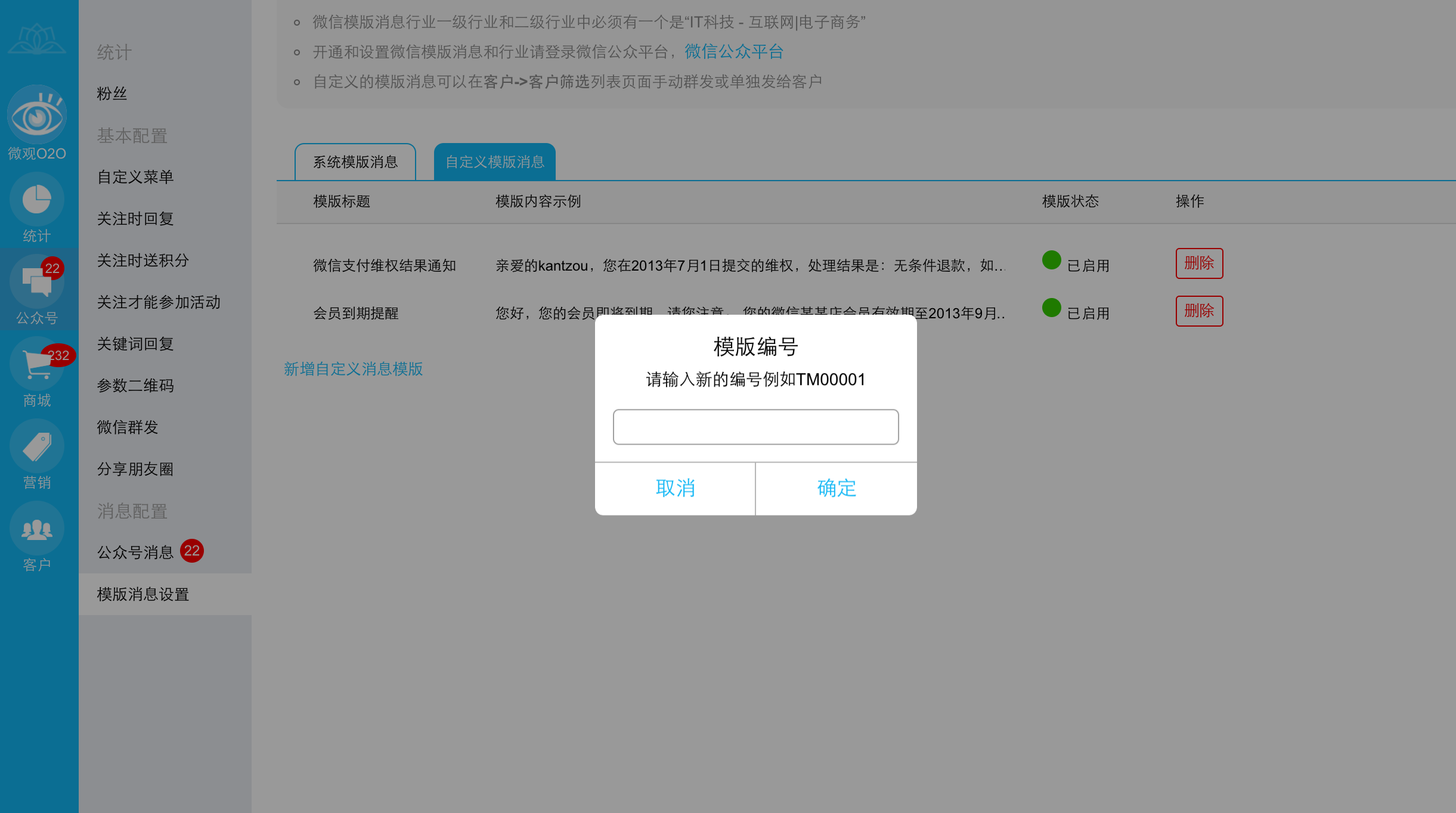The width and height of the screenshot is (1456, 813).
Task: Click 取消 in the 模版编号 dialog
Action: [675, 489]
